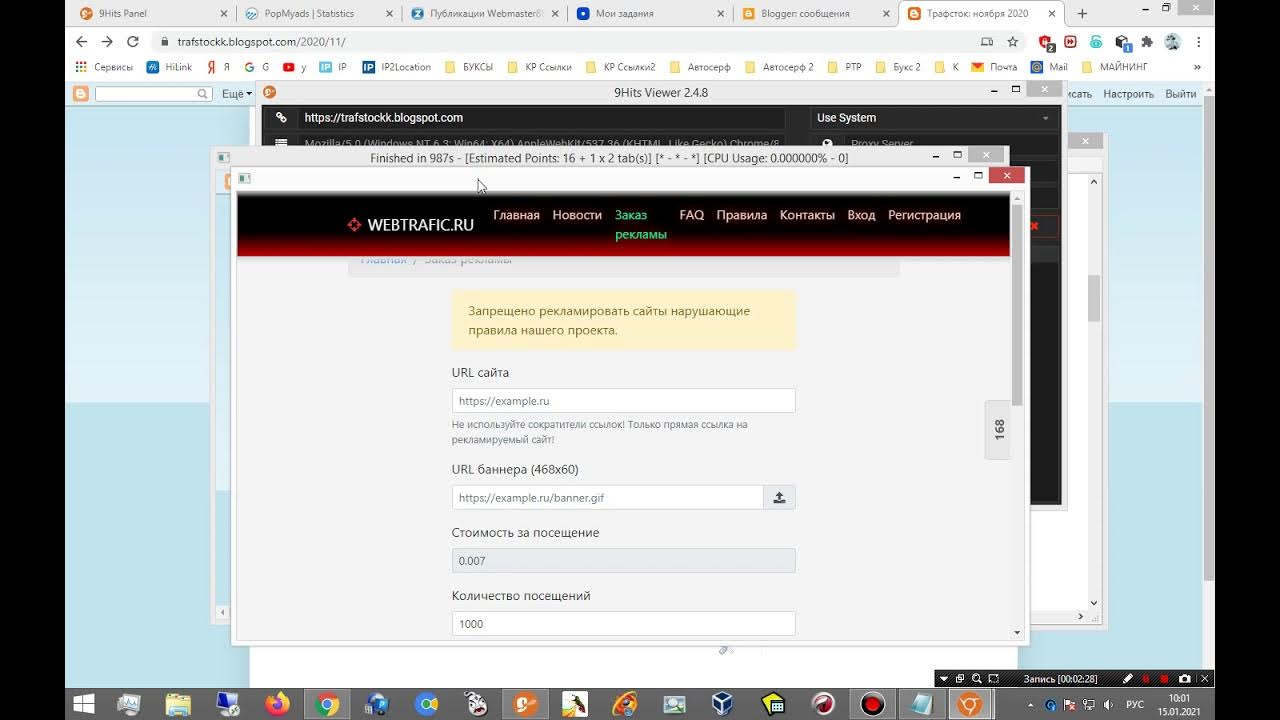Open the FAQ menu item
Viewport: 1280px width, 720px height.
[691, 215]
